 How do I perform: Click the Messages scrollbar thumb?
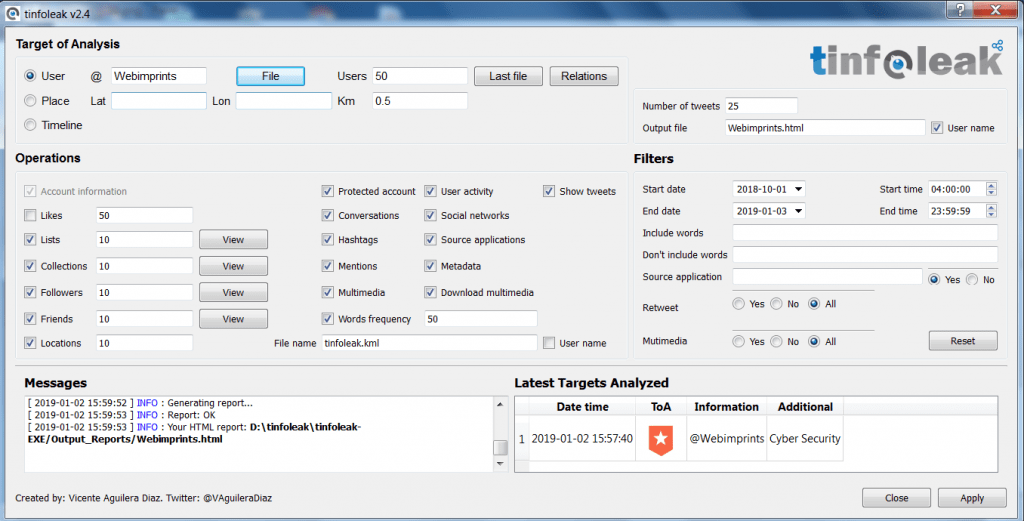tap(500, 447)
